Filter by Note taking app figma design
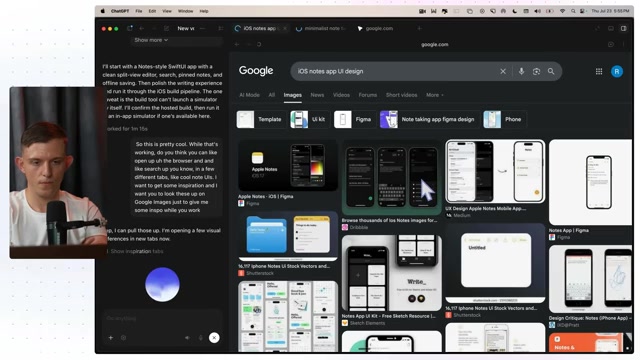 pos(429,119)
